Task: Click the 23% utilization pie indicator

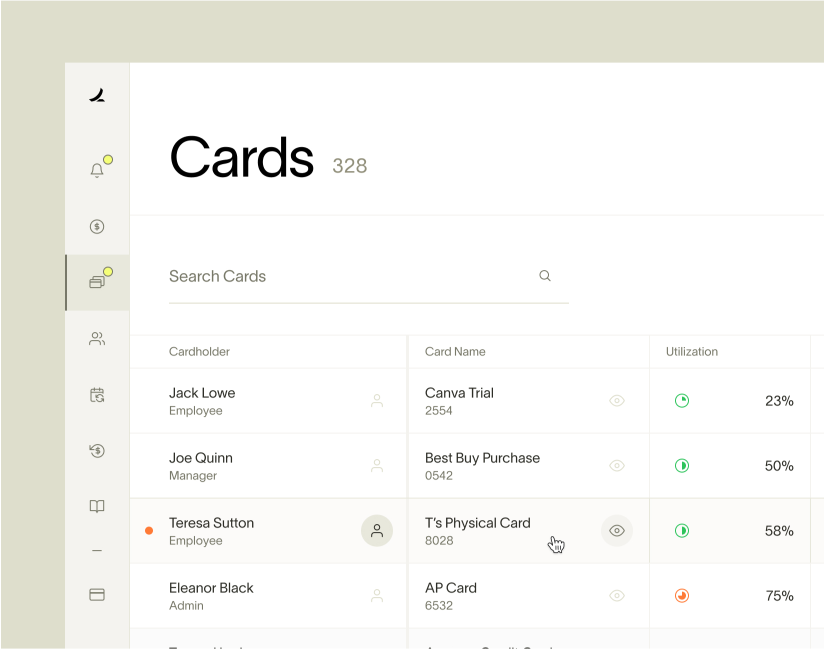Action: pyautogui.click(x=682, y=401)
